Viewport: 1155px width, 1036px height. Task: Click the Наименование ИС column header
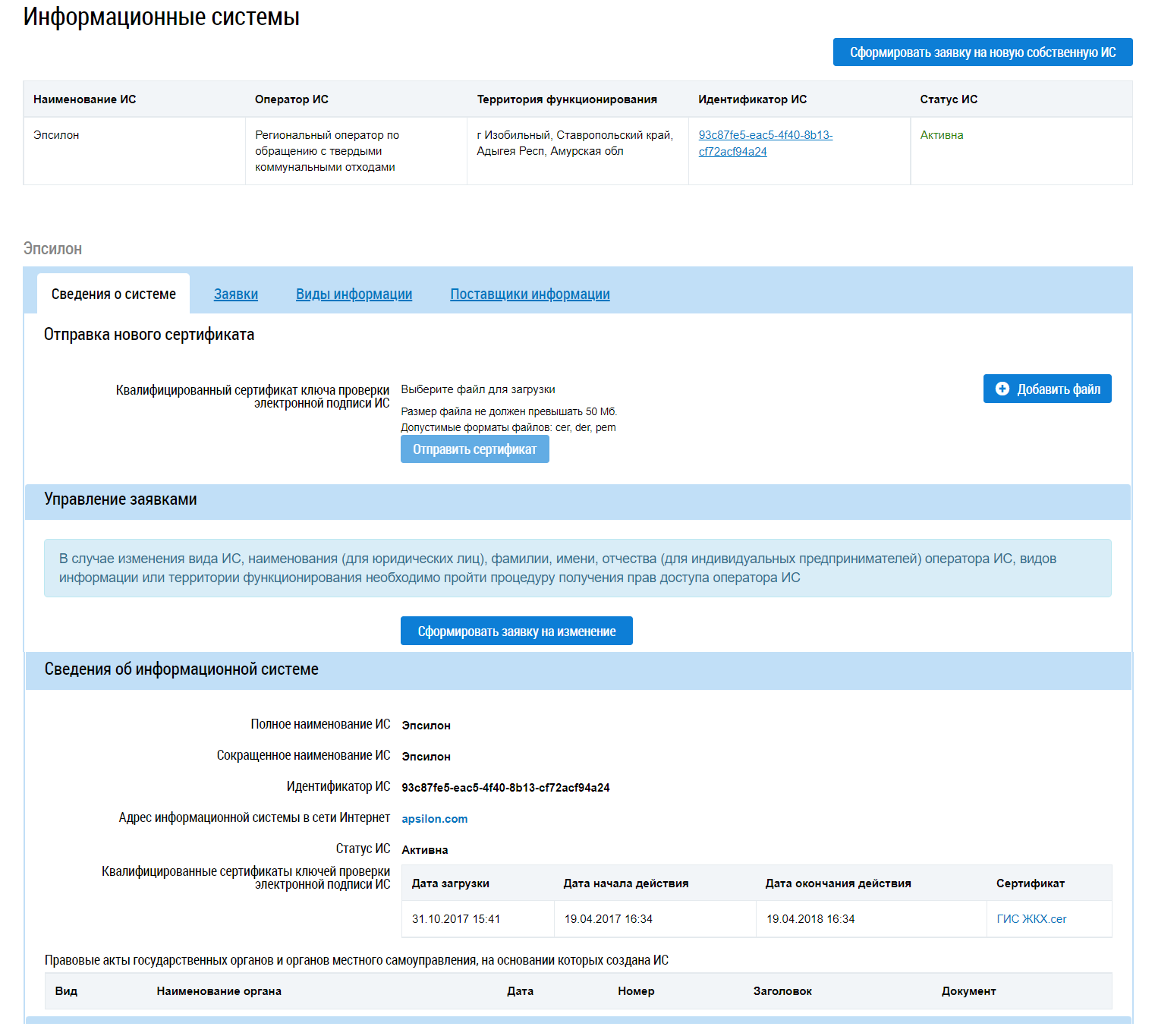tap(85, 99)
